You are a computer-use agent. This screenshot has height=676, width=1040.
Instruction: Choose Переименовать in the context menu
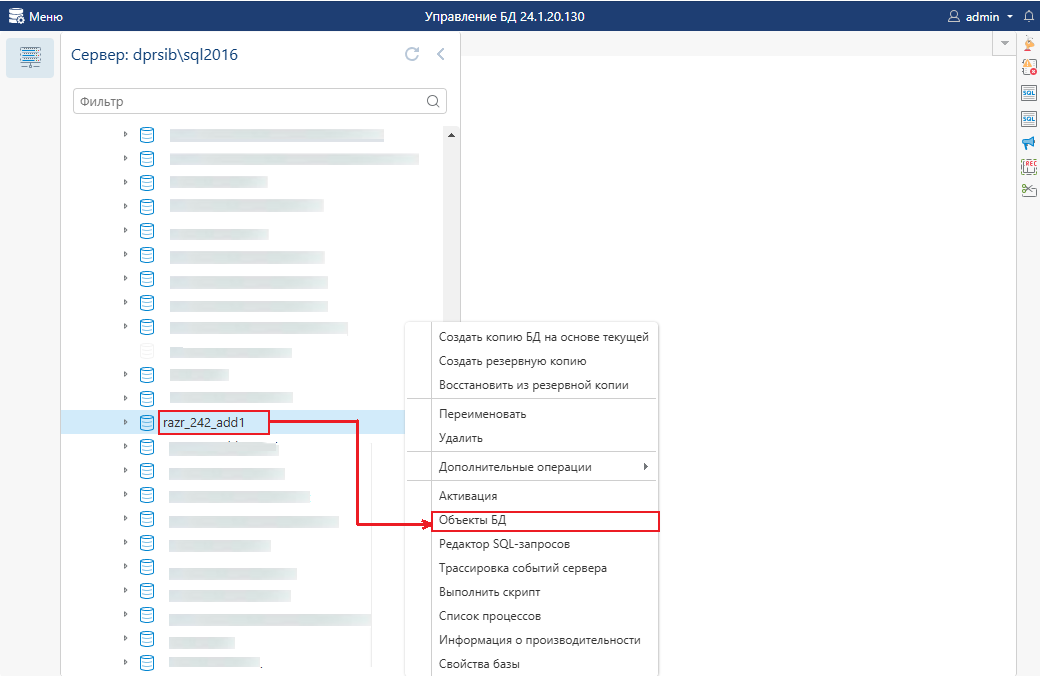[x=544, y=414]
